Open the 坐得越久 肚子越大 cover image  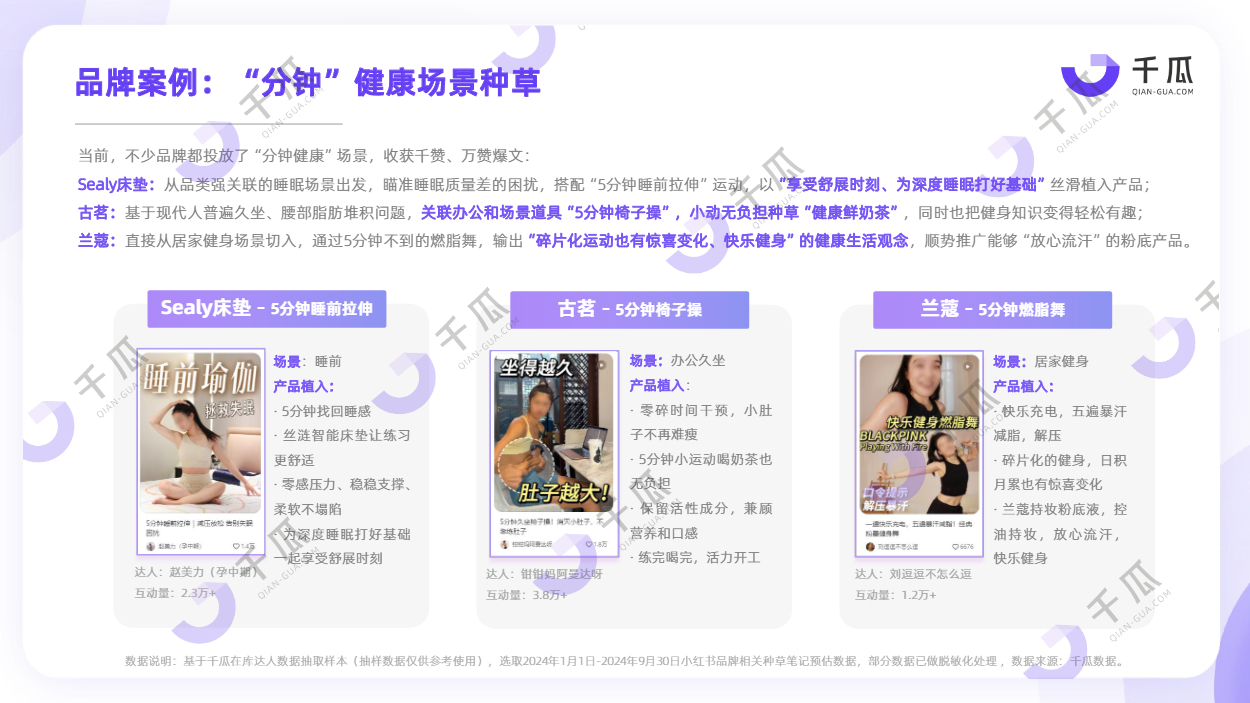(554, 433)
